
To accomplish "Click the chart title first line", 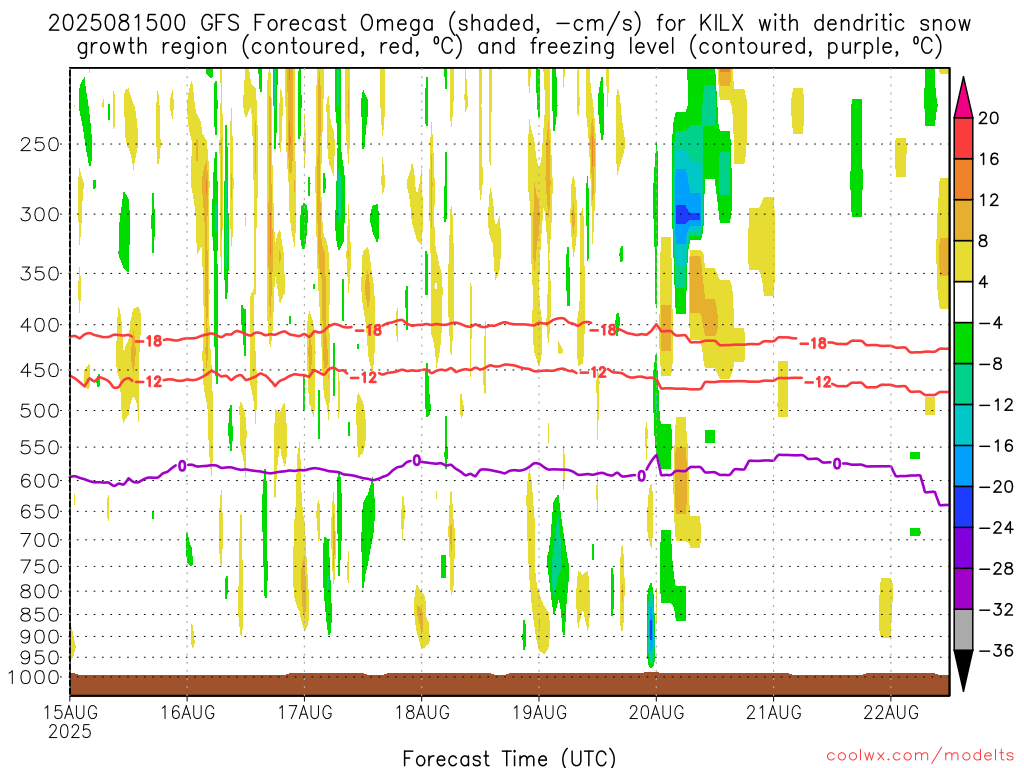I will point(509,24).
